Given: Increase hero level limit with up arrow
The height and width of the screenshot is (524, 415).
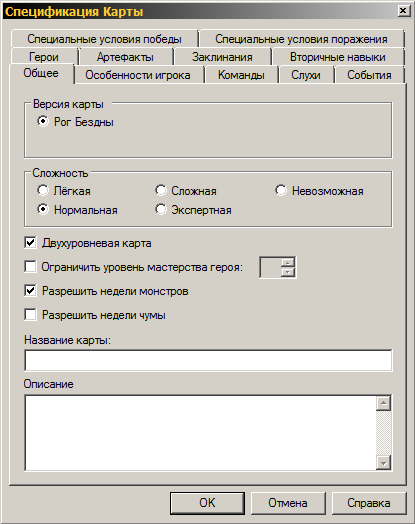Looking at the screenshot, I should (x=287, y=262).
